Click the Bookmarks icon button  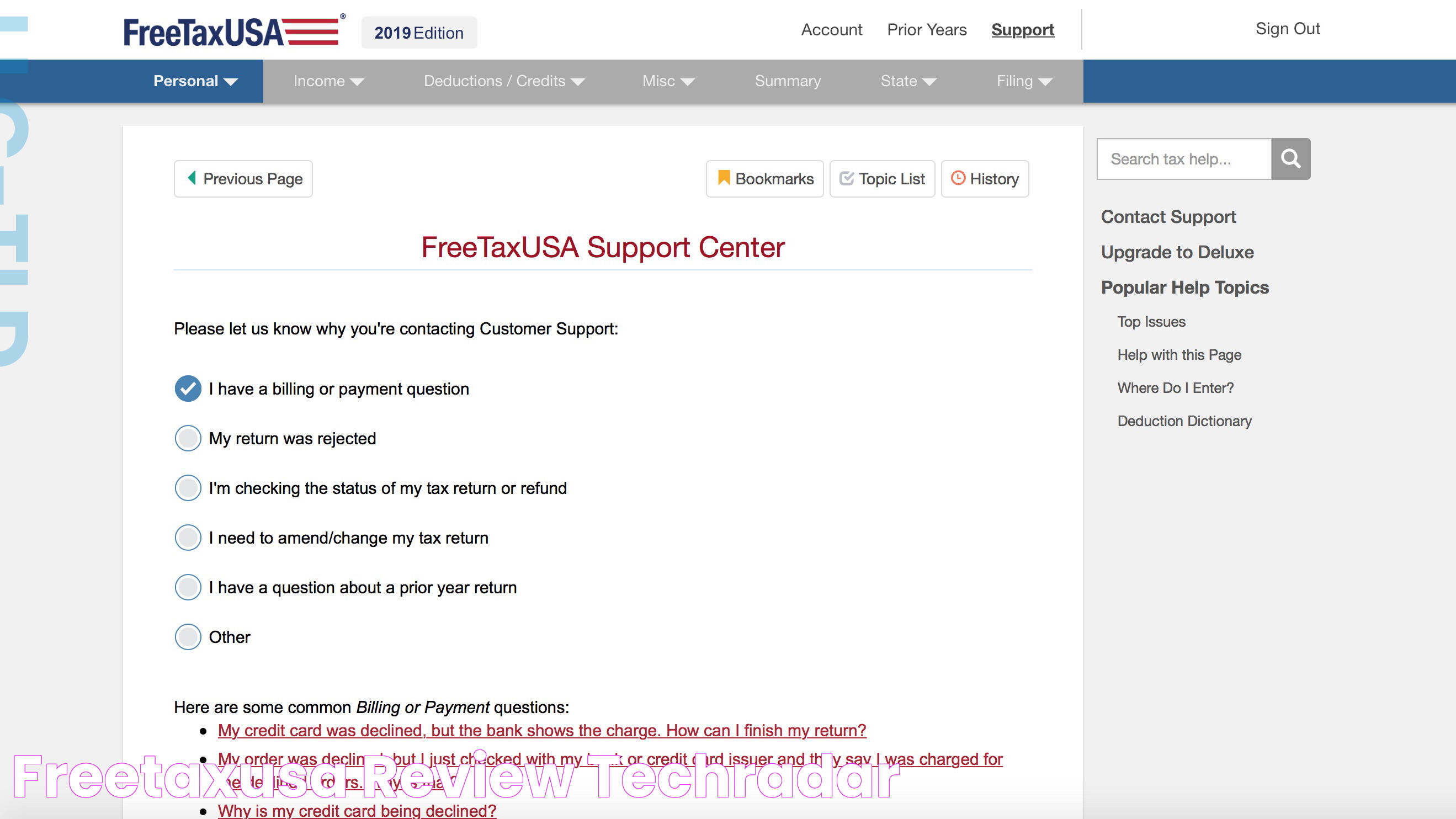[765, 178]
